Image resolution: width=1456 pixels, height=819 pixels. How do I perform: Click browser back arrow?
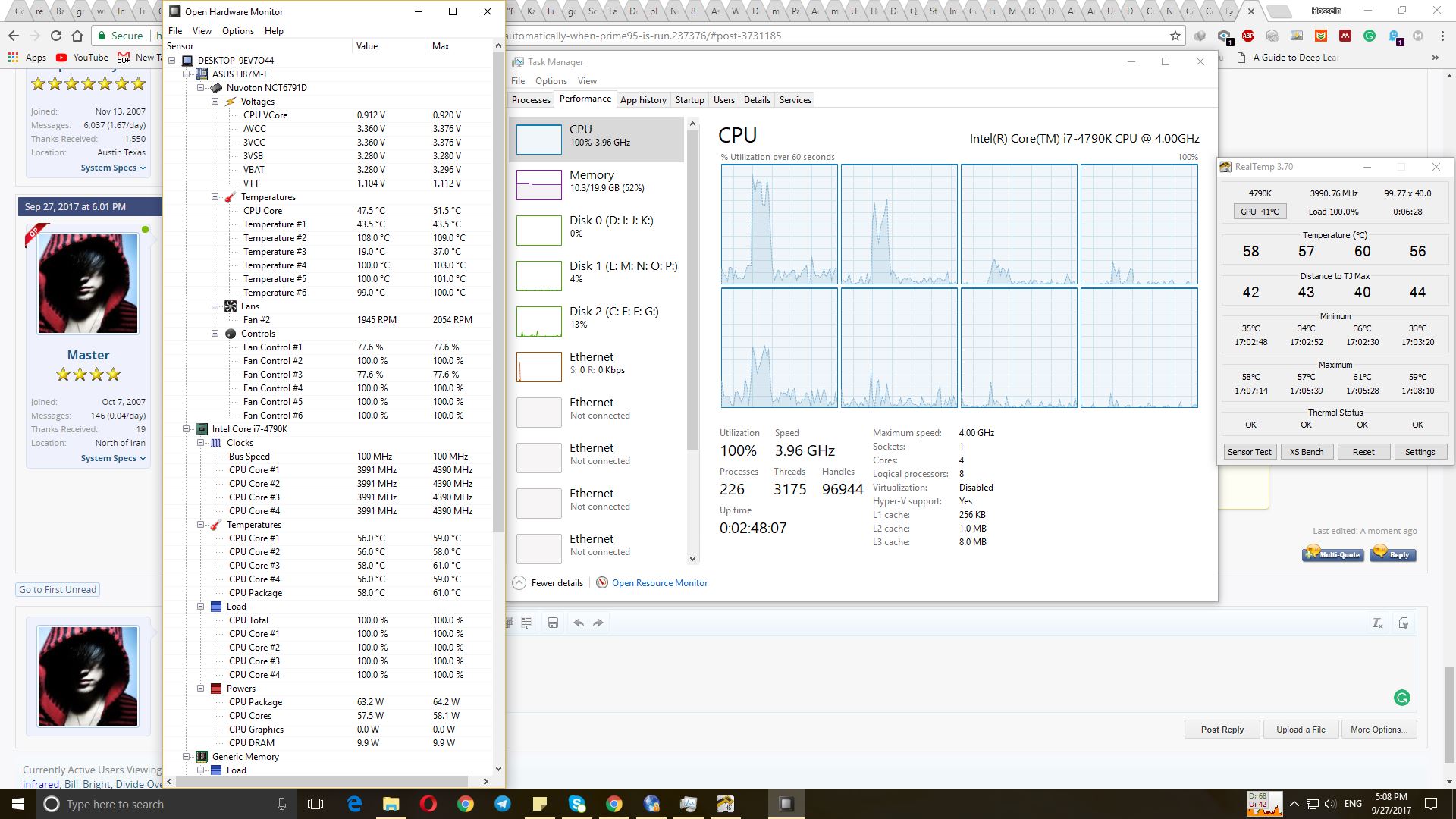pyautogui.click(x=14, y=36)
